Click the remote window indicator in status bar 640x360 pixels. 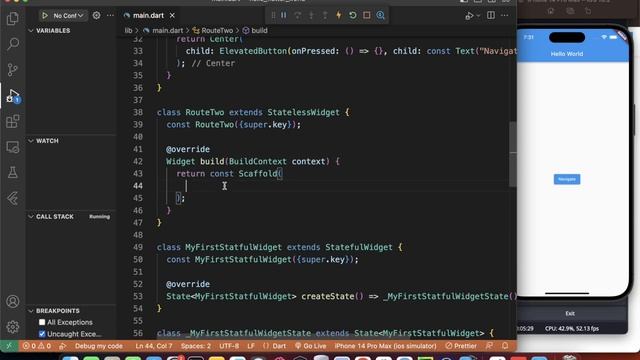click(x=9, y=346)
